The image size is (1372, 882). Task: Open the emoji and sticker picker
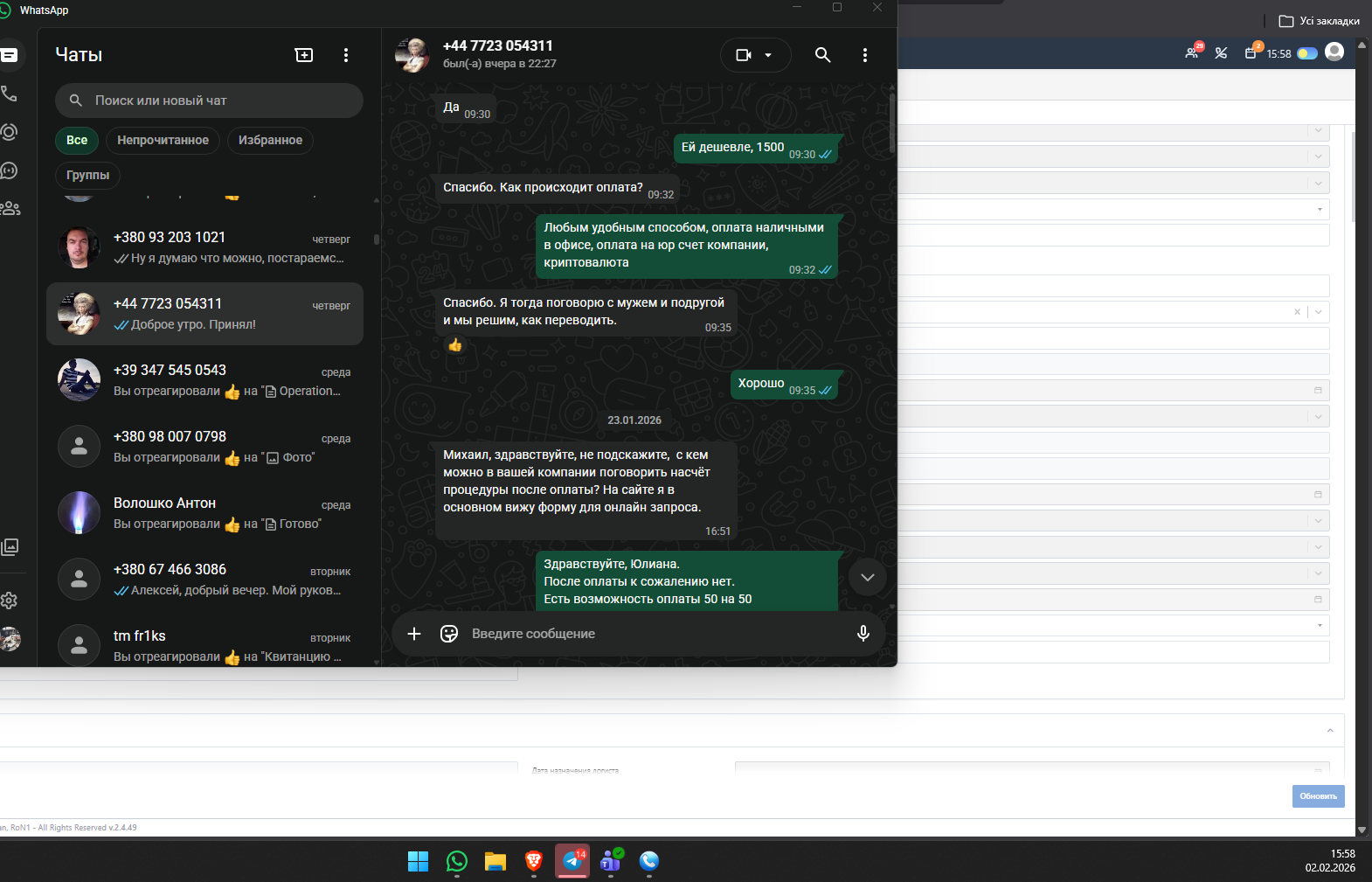pyautogui.click(x=449, y=634)
